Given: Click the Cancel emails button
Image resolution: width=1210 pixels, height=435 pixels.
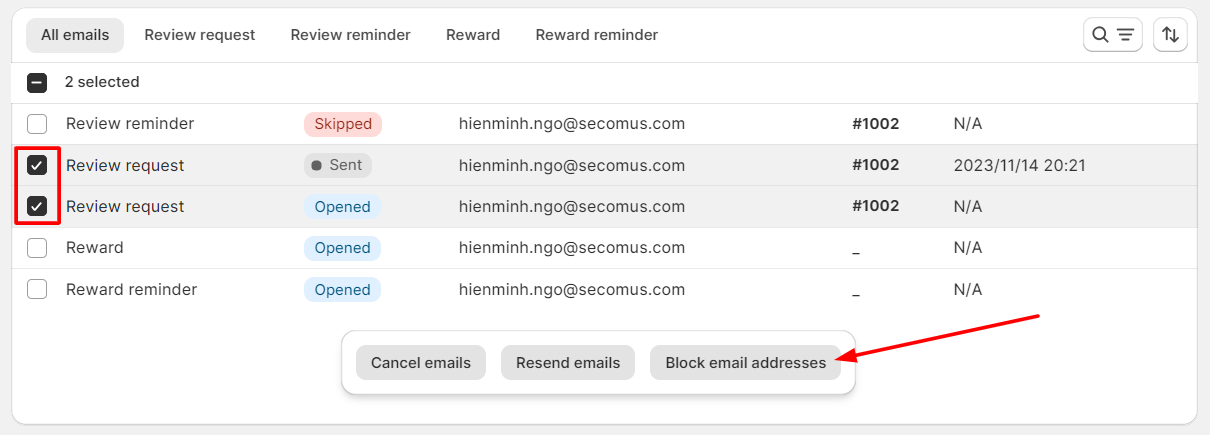Looking at the screenshot, I should click(421, 363).
